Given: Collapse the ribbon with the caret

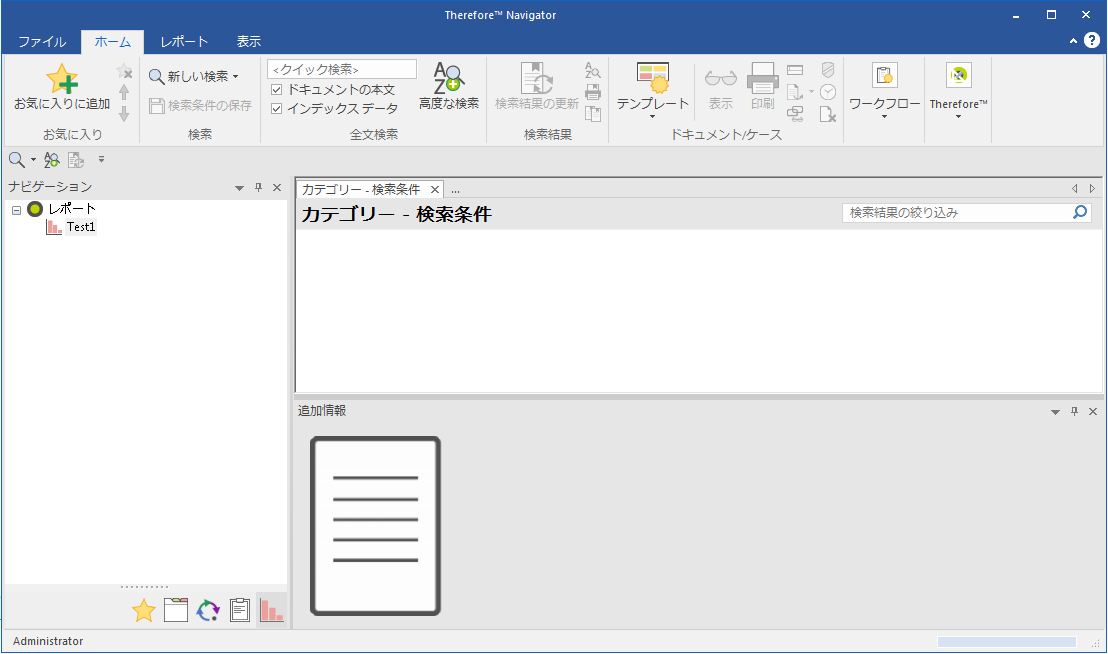Looking at the screenshot, I should (x=1073, y=41).
